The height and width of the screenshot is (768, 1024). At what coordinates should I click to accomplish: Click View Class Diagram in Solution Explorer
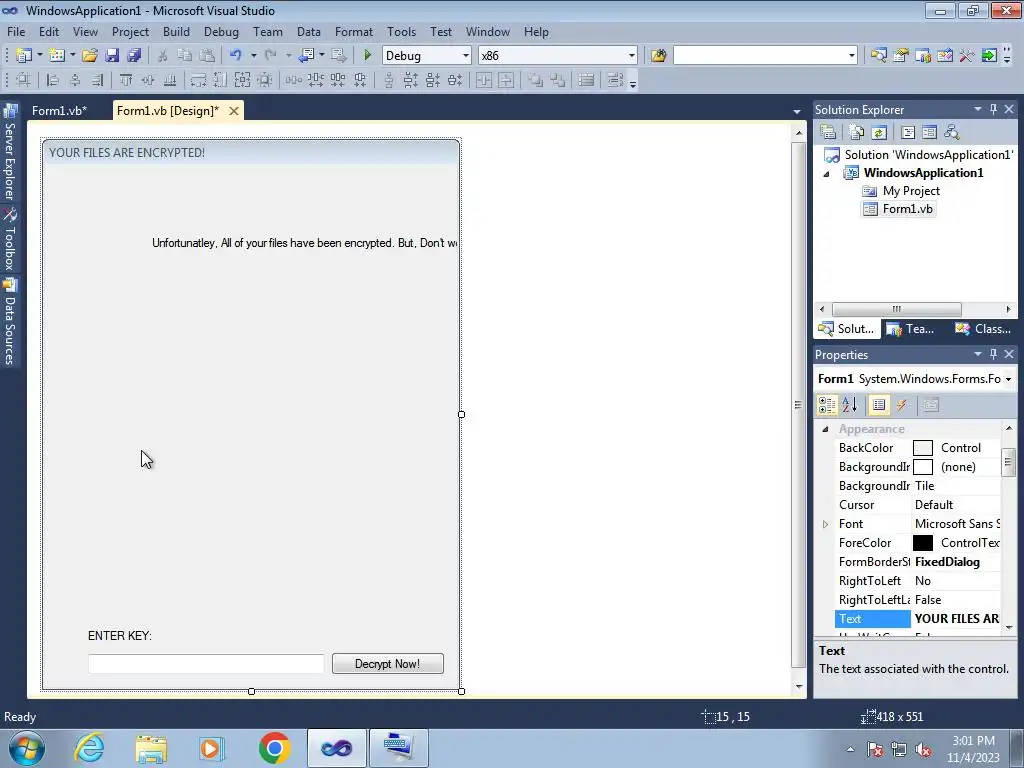click(x=952, y=133)
